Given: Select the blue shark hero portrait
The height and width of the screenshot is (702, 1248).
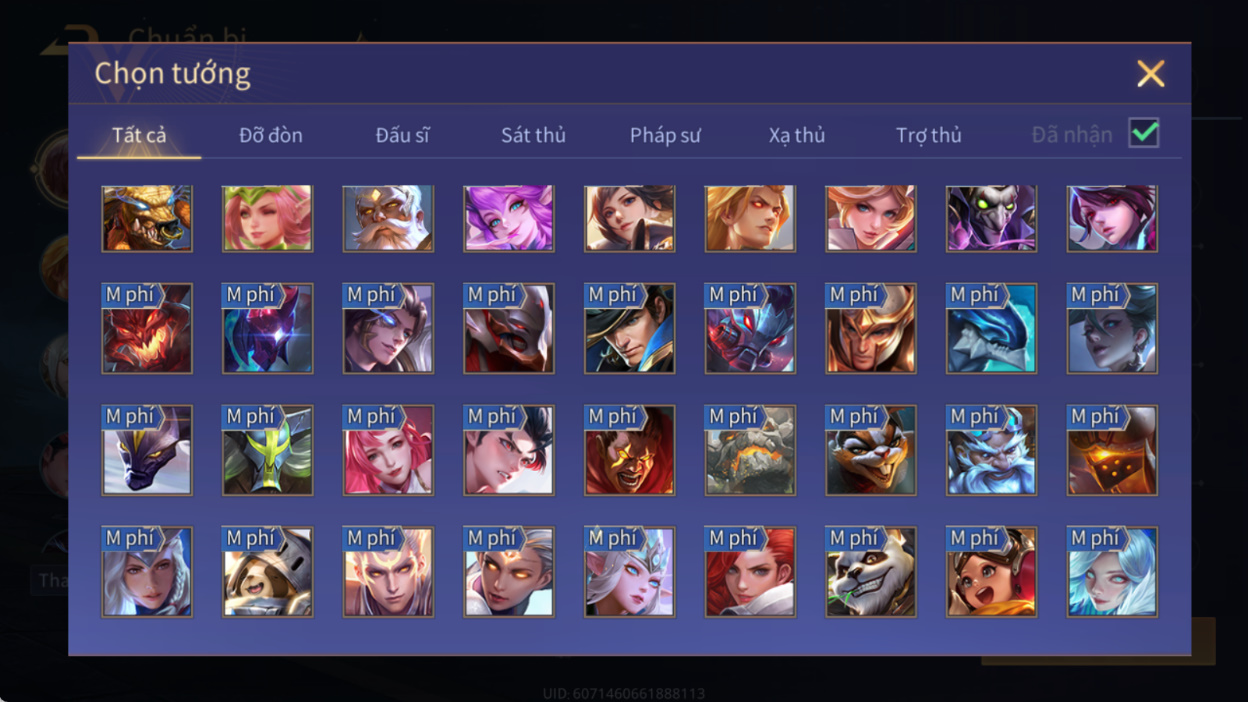Looking at the screenshot, I should (992, 328).
